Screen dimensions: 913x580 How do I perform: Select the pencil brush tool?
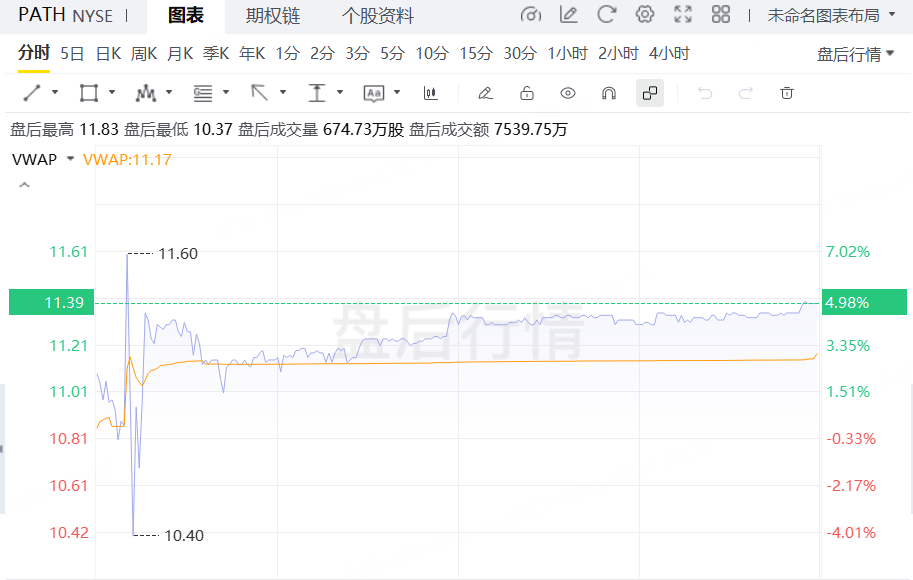(485, 93)
